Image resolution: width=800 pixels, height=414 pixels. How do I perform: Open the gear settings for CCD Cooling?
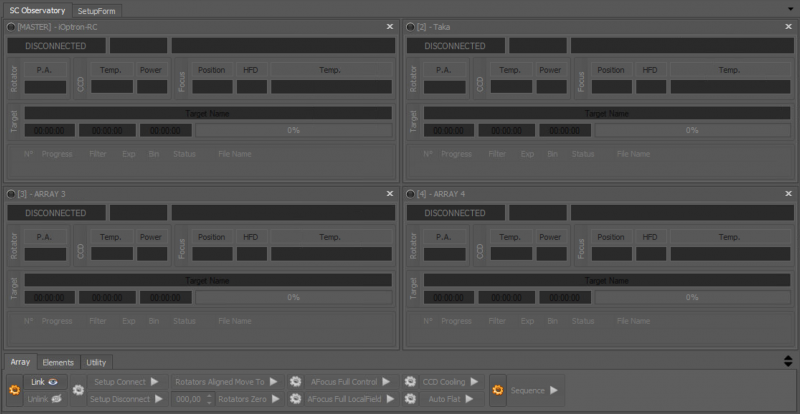click(410, 382)
